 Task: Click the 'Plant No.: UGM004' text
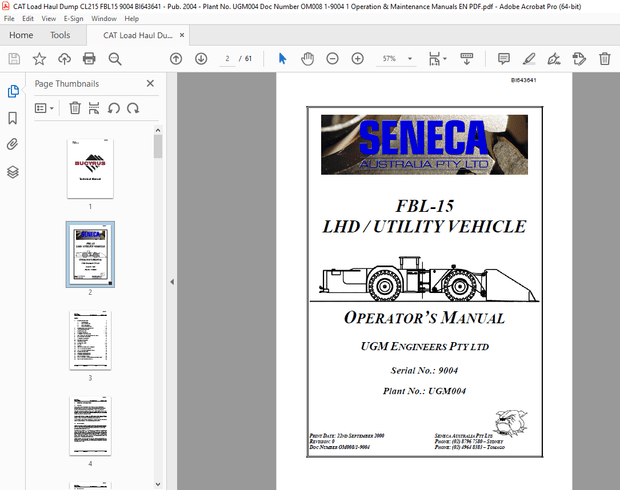coord(424,391)
